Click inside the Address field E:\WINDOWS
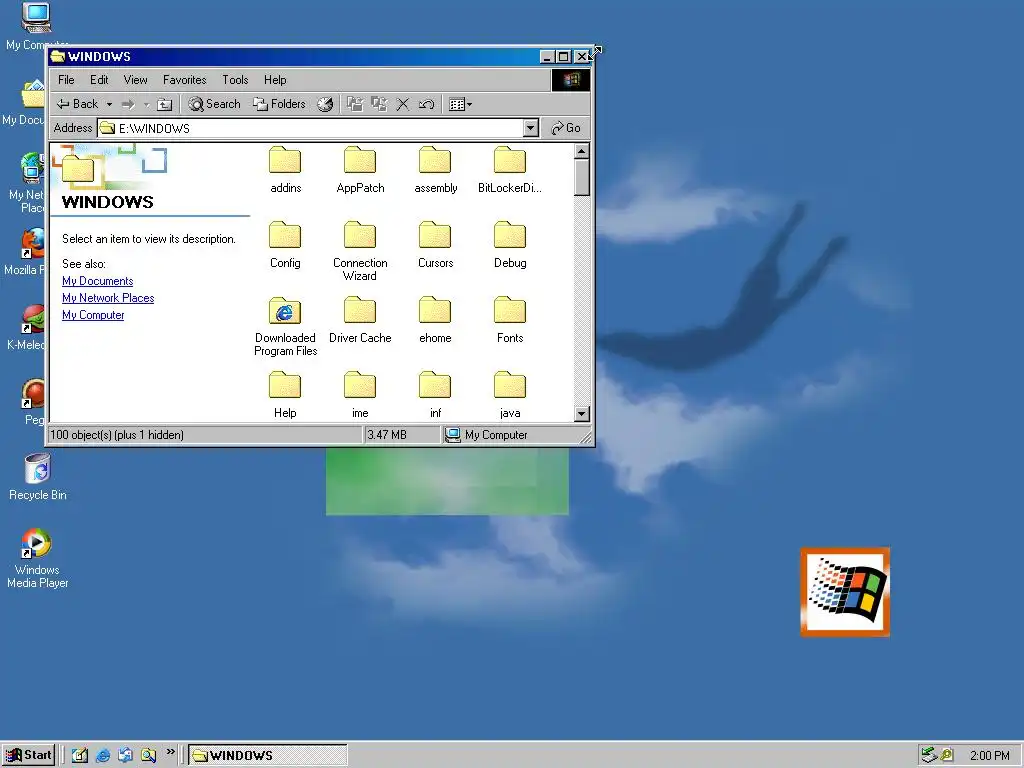The width and height of the screenshot is (1024, 768). pyautogui.click(x=311, y=128)
